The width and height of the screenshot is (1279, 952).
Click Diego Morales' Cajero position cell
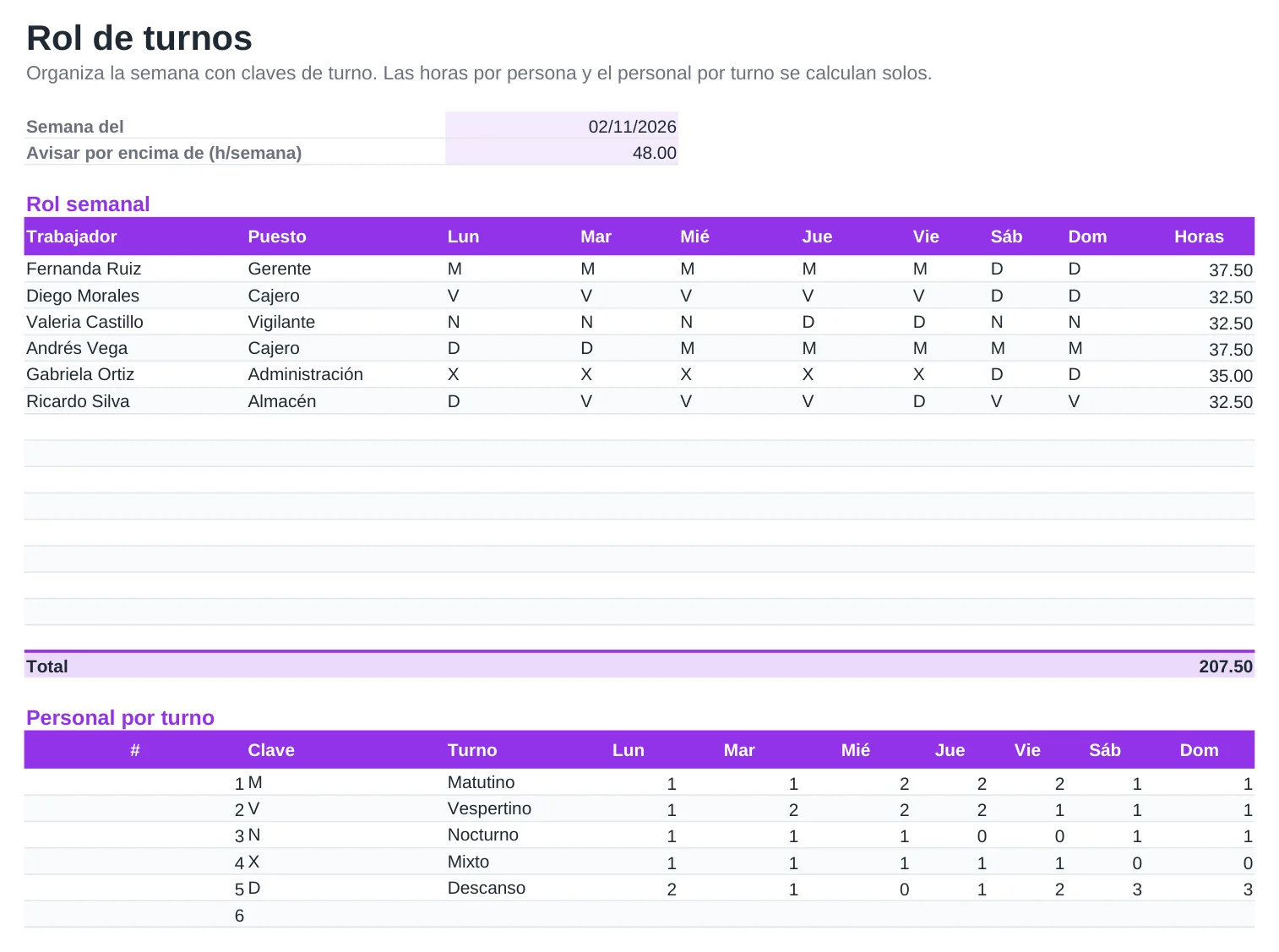[x=274, y=296]
